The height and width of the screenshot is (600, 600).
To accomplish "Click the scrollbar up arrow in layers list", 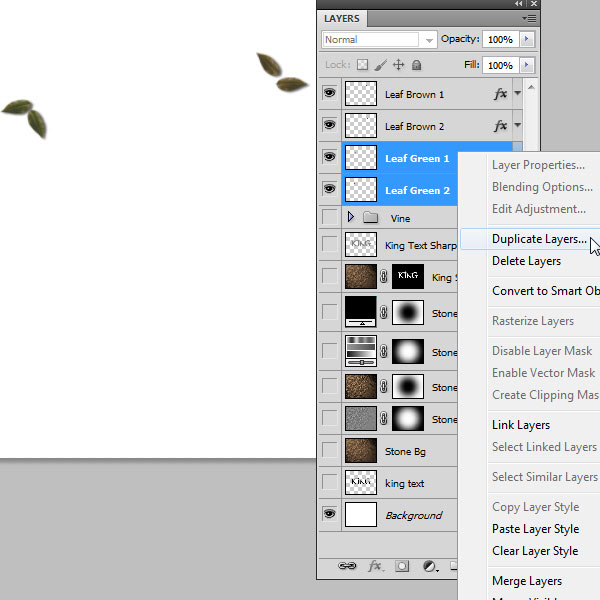I will click(x=531, y=87).
